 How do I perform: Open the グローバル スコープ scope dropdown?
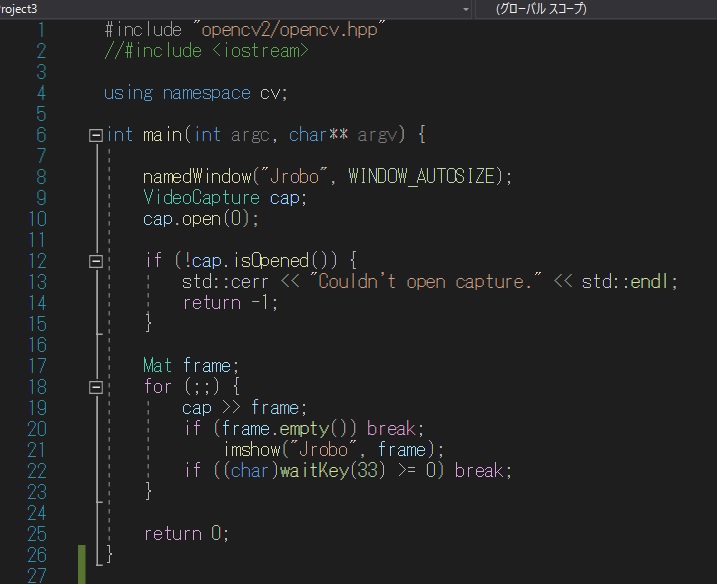(595, 9)
